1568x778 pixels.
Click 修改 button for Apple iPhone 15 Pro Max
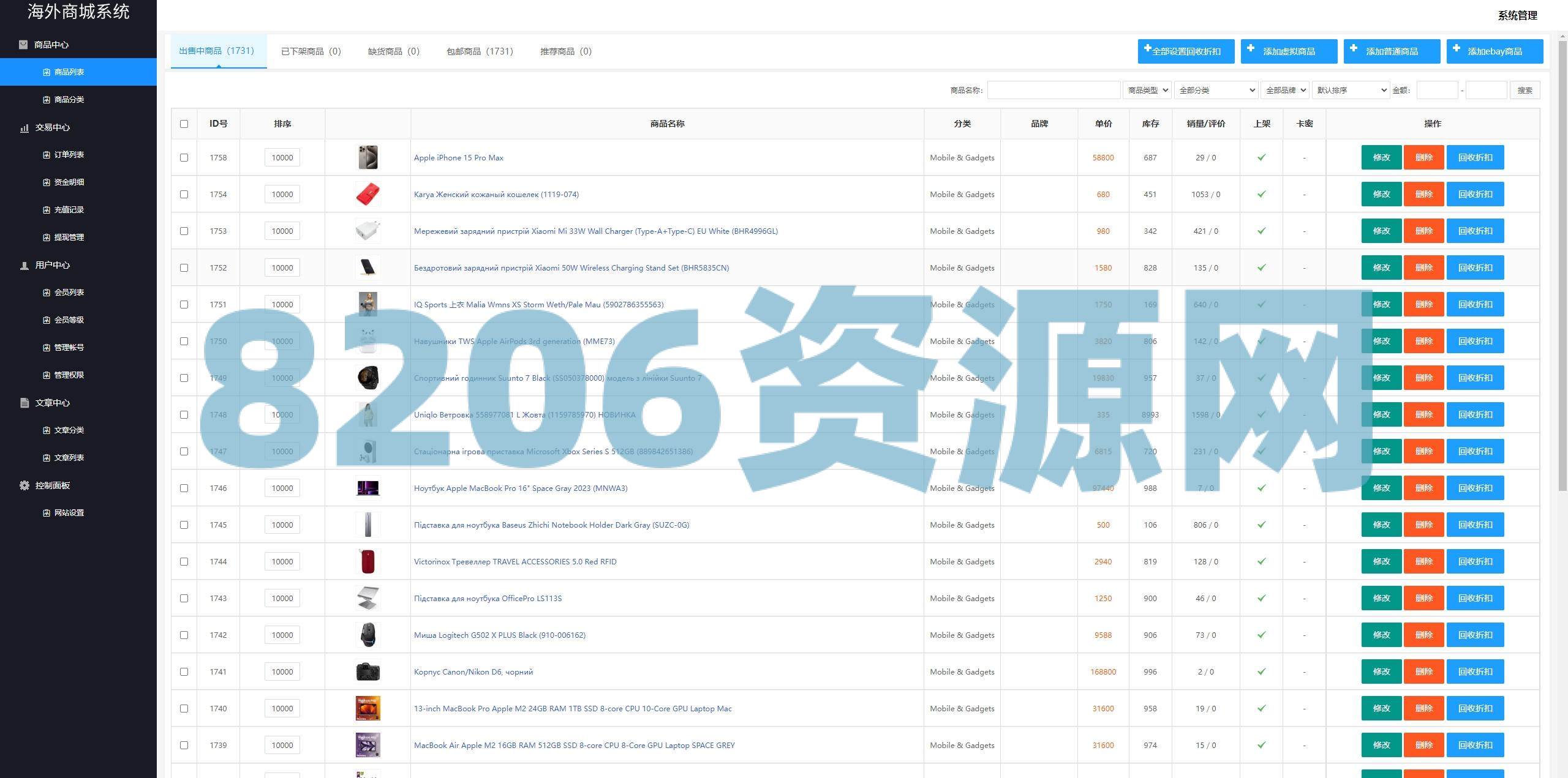tap(1381, 157)
